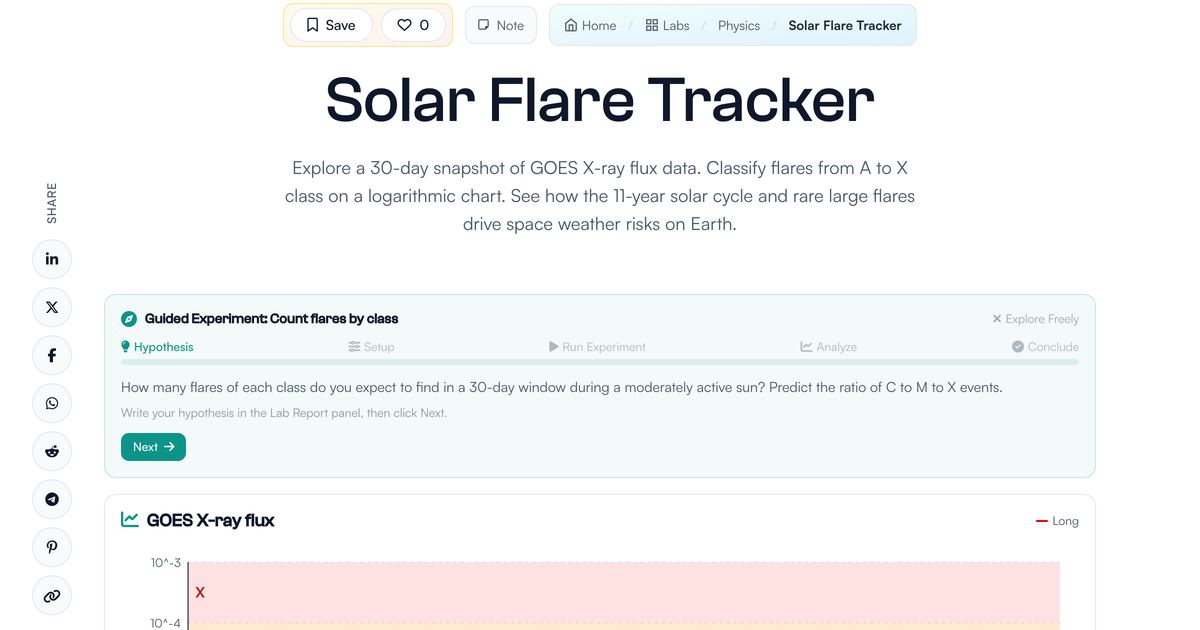This screenshot has height=630, width=1200.
Task: Share via WhatsApp icon
Action: [x=52, y=403]
